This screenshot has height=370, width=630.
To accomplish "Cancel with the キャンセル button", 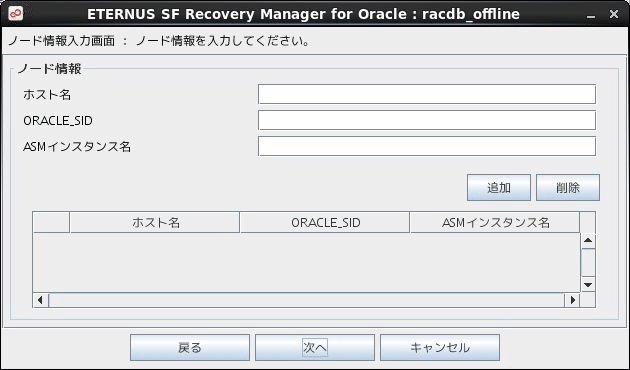I will pos(440,348).
